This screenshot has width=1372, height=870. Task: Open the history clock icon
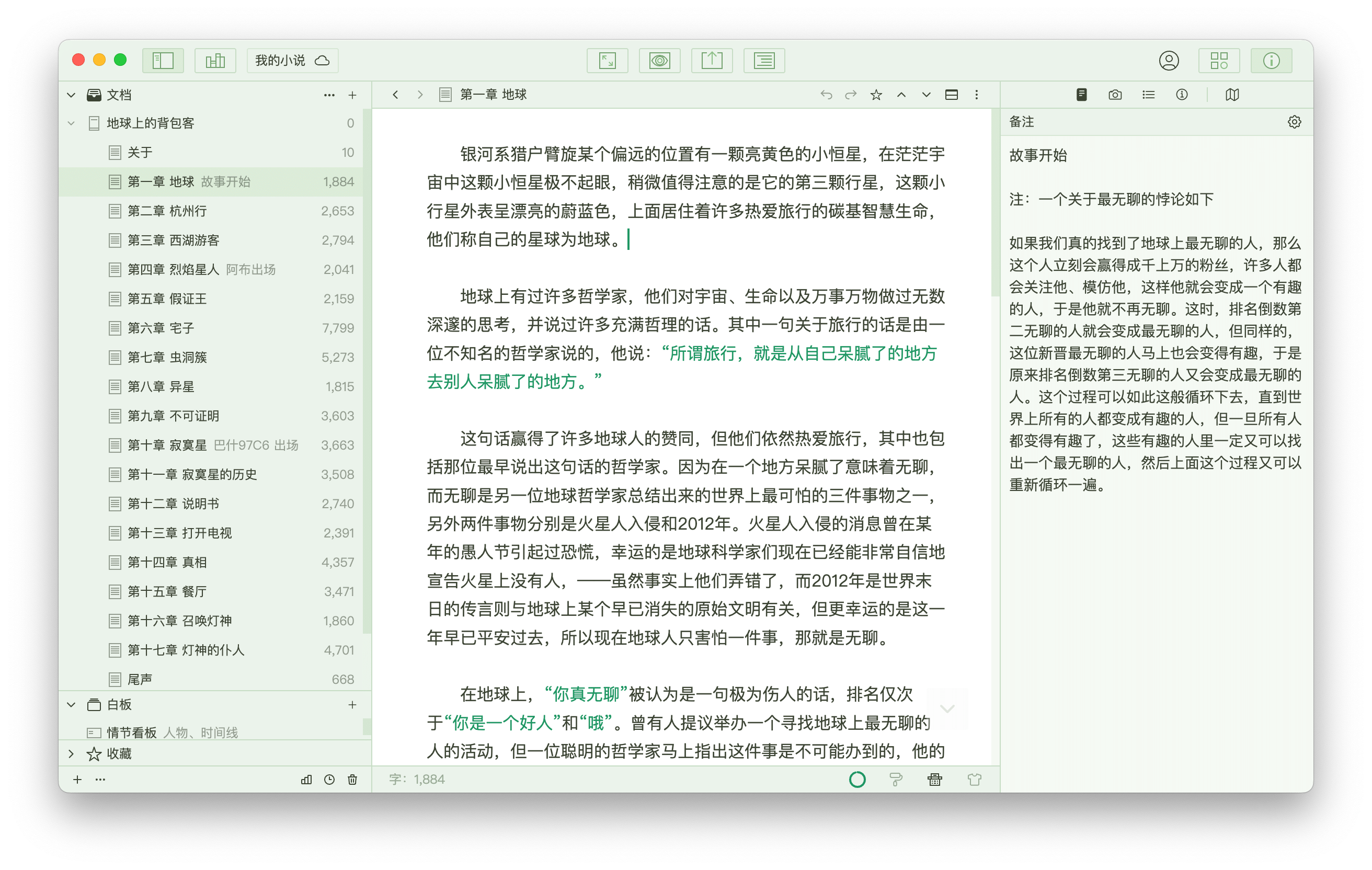329,780
